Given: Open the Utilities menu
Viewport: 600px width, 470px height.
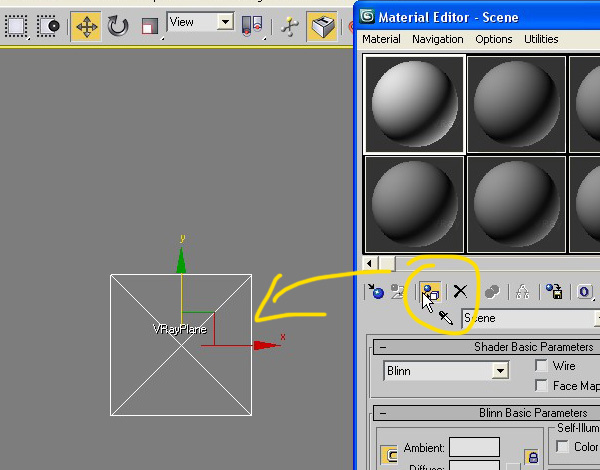Looking at the screenshot, I should tap(541, 39).
